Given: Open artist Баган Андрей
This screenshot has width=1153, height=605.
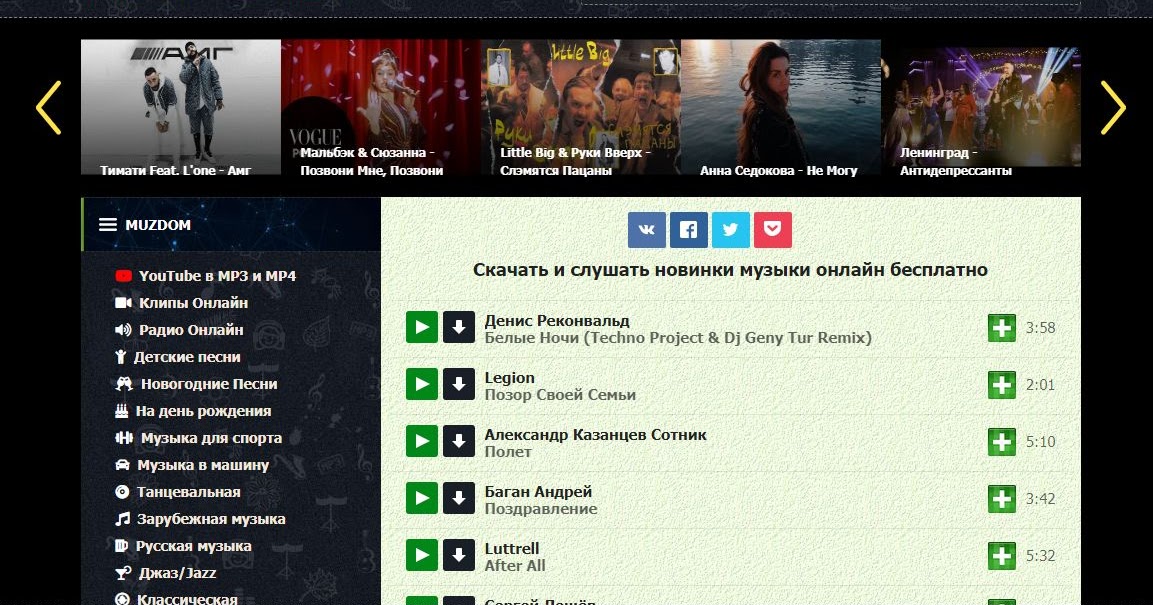Looking at the screenshot, I should pyautogui.click(x=538, y=492).
